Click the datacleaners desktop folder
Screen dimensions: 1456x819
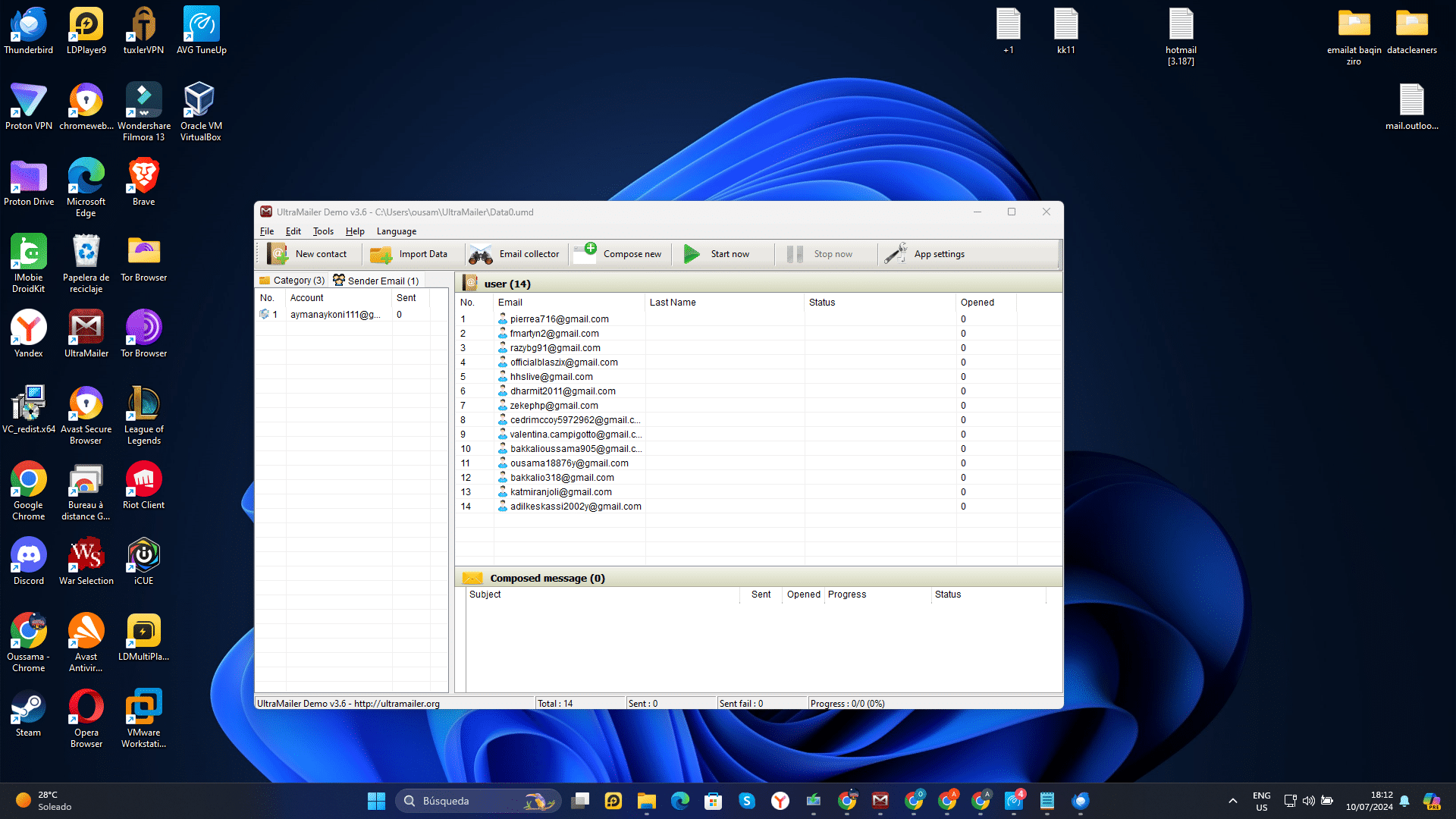(1412, 31)
